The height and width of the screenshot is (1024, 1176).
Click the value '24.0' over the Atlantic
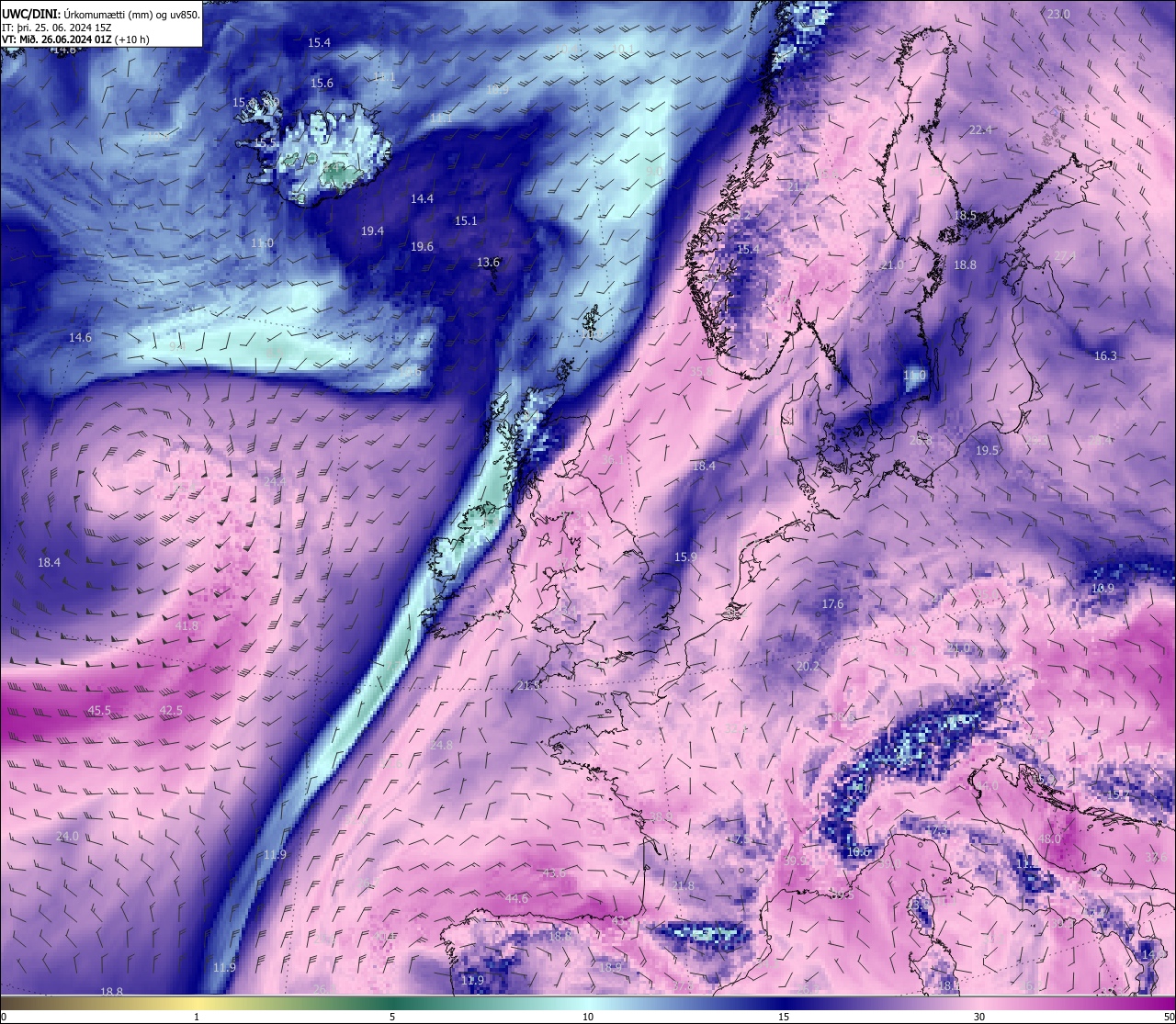(x=68, y=837)
